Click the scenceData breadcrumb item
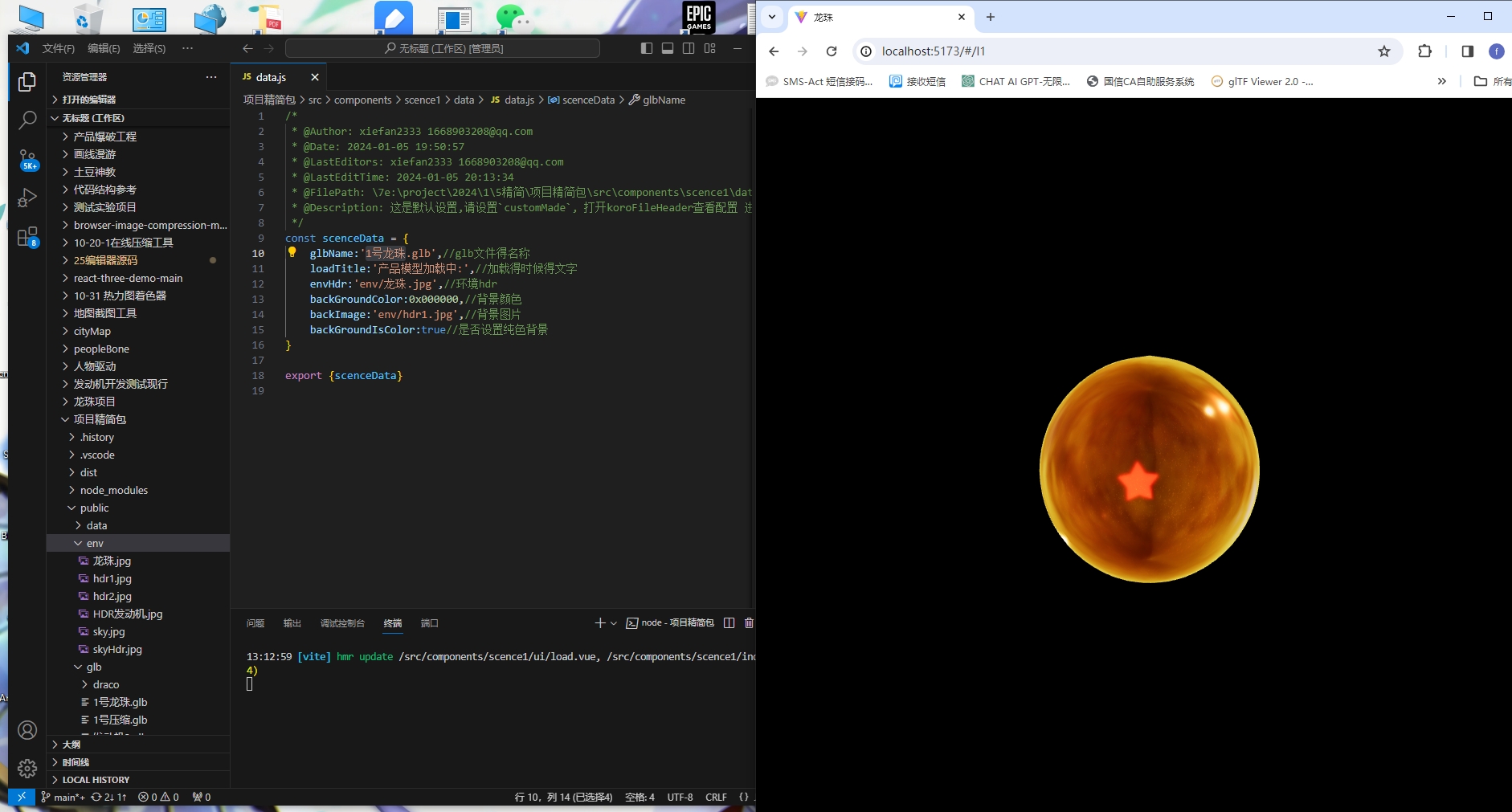Screen dimensions: 1512x812 click(x=581, y=100)
